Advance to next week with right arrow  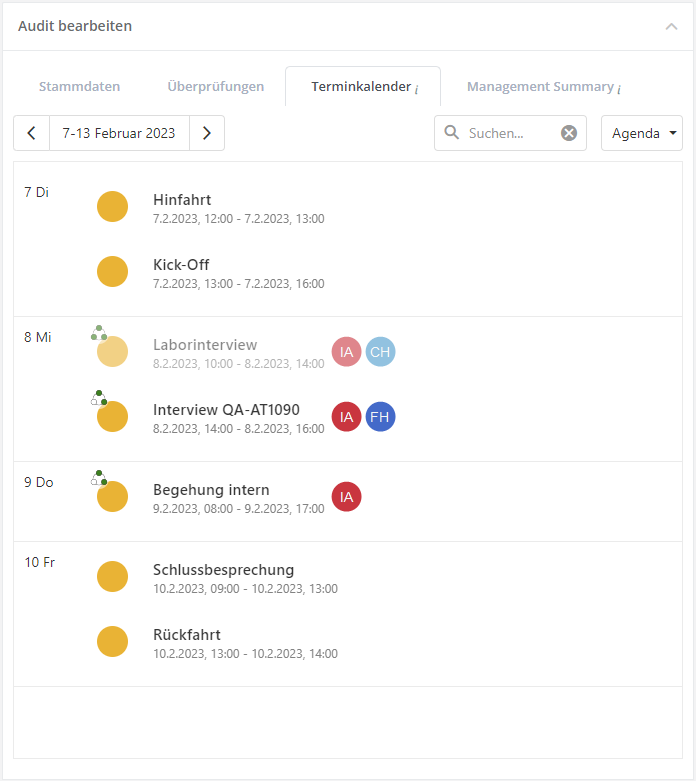click(x=207, y=133)
